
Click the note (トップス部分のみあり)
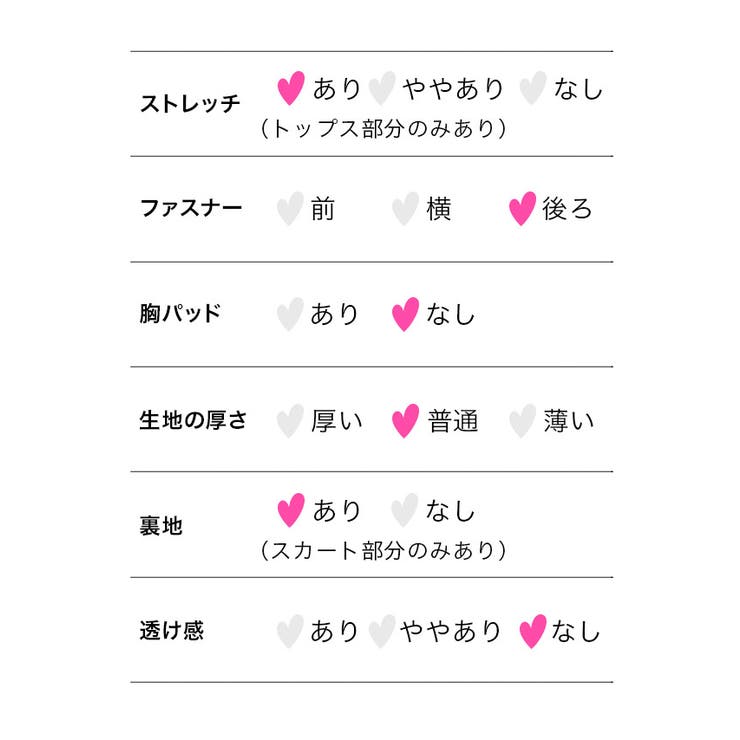point(383,128)
